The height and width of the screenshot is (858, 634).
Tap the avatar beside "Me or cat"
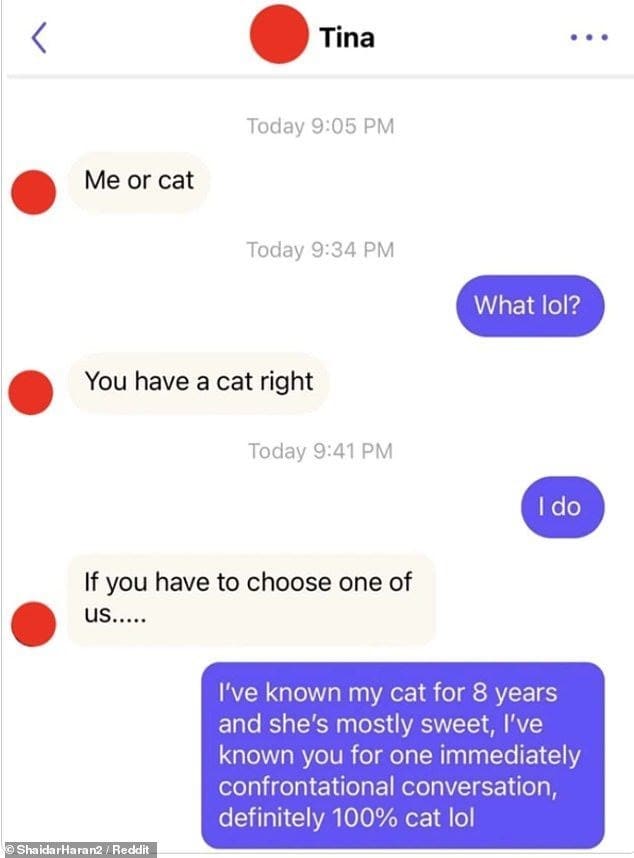tap(33, 192)
